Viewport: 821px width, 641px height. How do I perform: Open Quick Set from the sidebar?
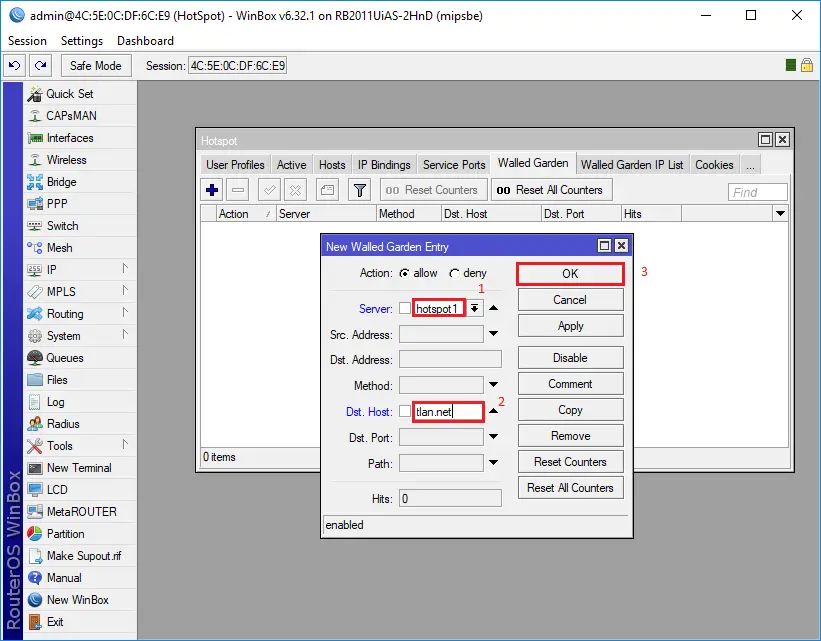[69, 94]
